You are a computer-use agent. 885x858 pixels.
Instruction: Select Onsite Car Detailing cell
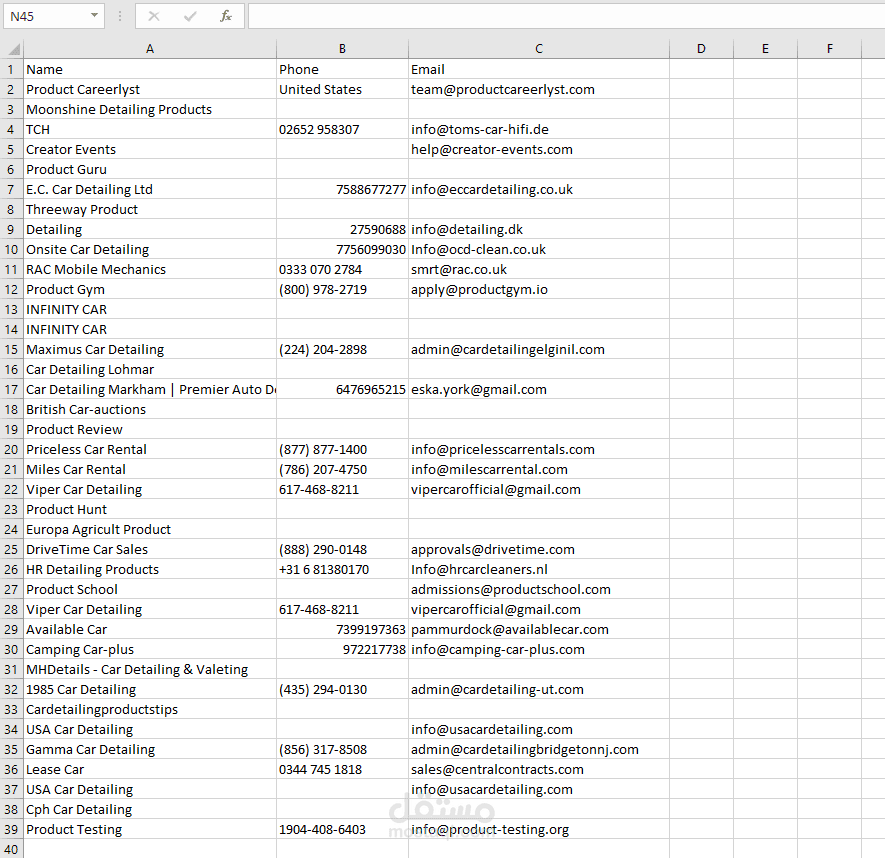150,249
